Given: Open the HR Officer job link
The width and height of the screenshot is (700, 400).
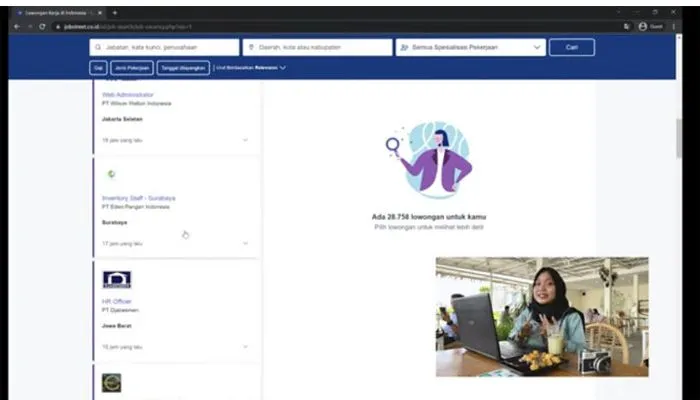Looking at the screenshot, I should pyautogui.click(x=117, y=301).
